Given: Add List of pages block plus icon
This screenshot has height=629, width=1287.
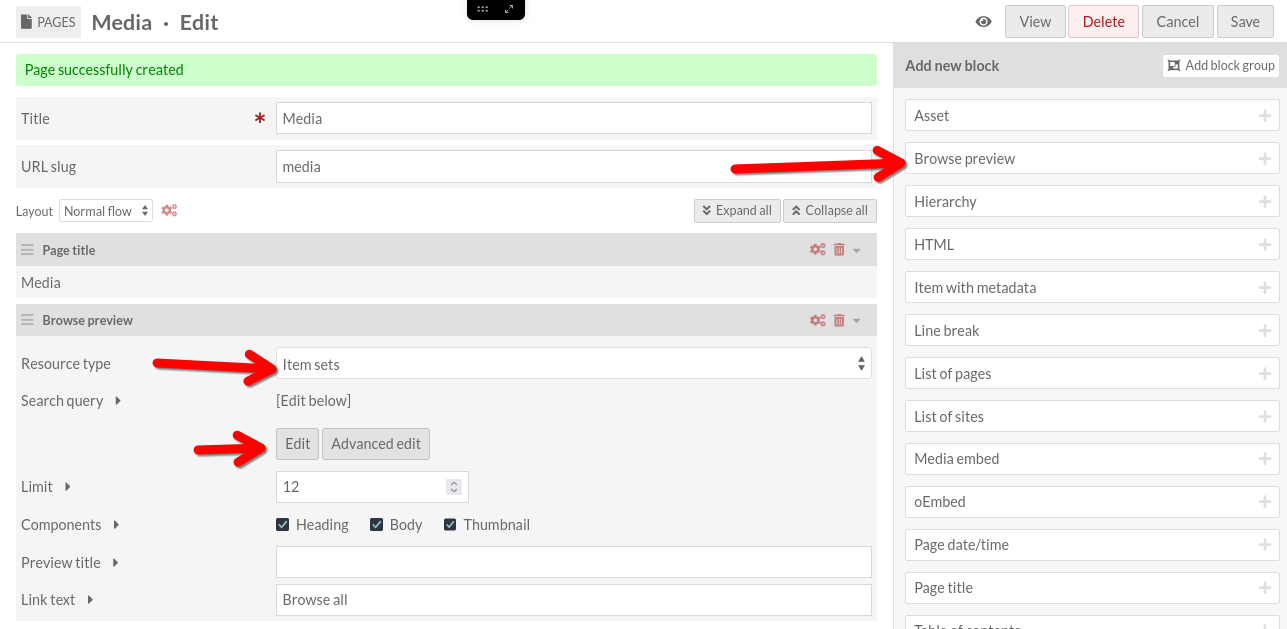Looking at the screenshot, I should pyautogui.click(x=1265, y=374).
